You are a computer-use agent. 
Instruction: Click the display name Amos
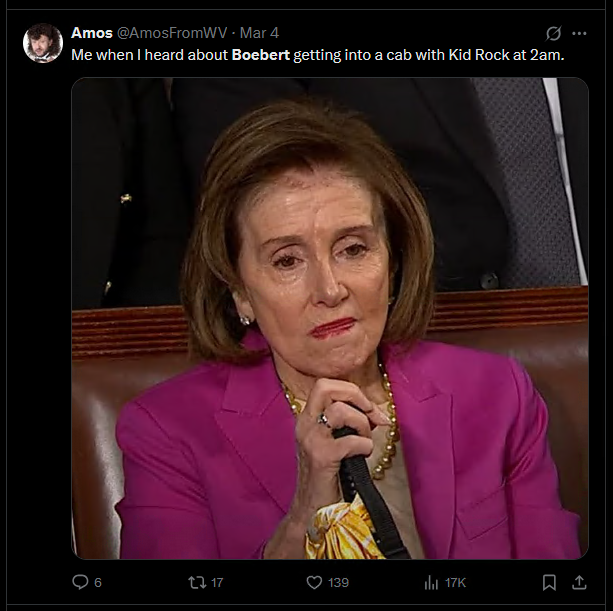(92, 33)
